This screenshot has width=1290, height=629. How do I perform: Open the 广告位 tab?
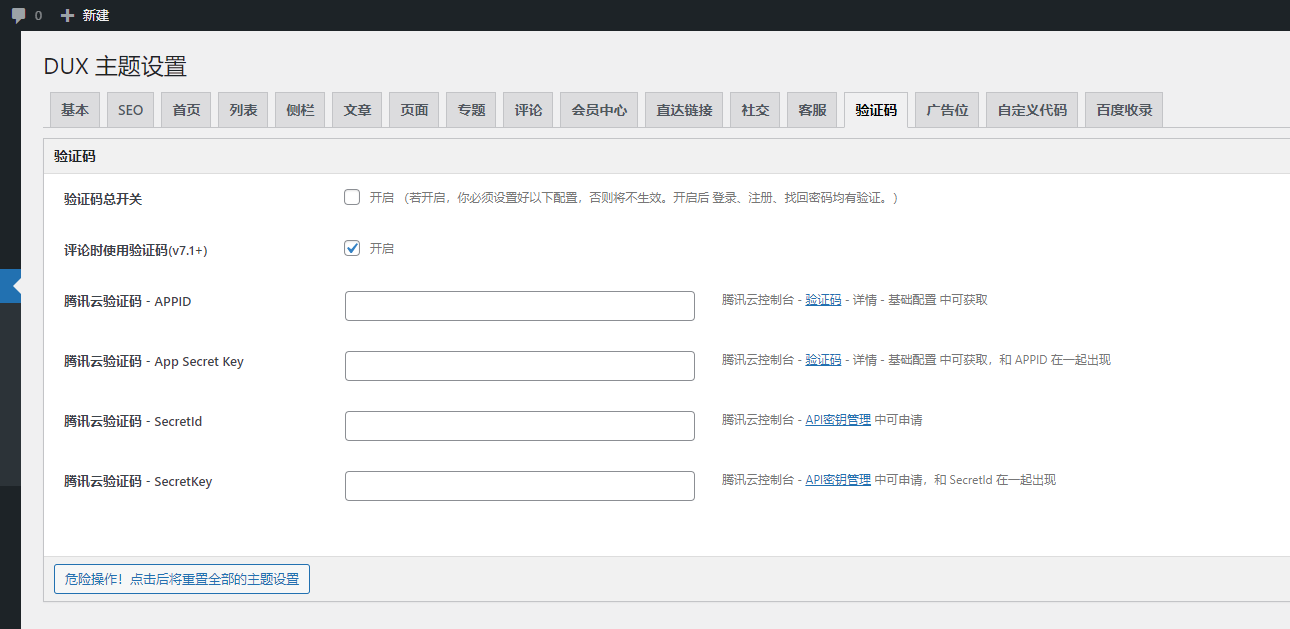click(948, 110)
